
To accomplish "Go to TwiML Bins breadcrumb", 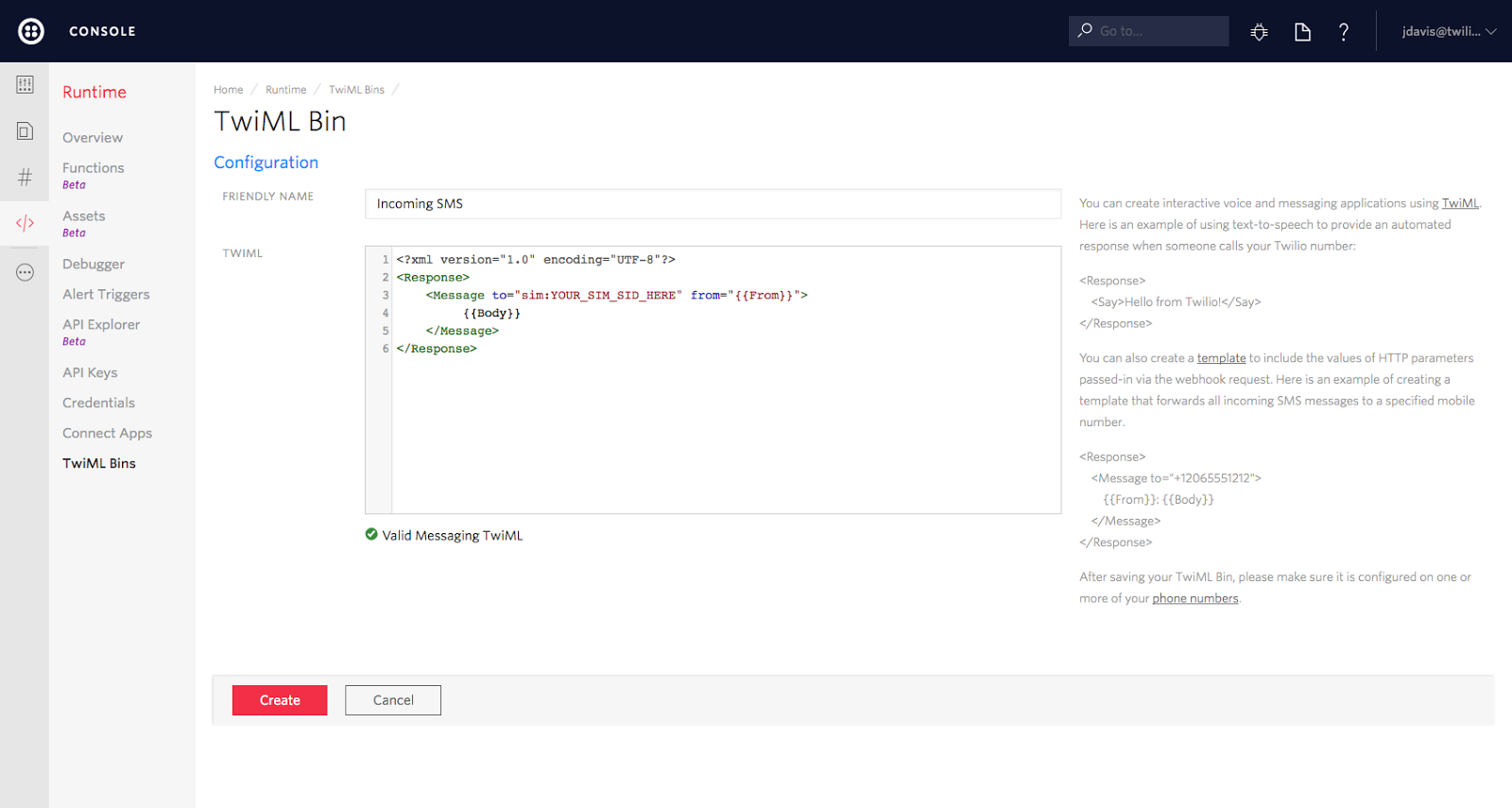I will point(356,90).
